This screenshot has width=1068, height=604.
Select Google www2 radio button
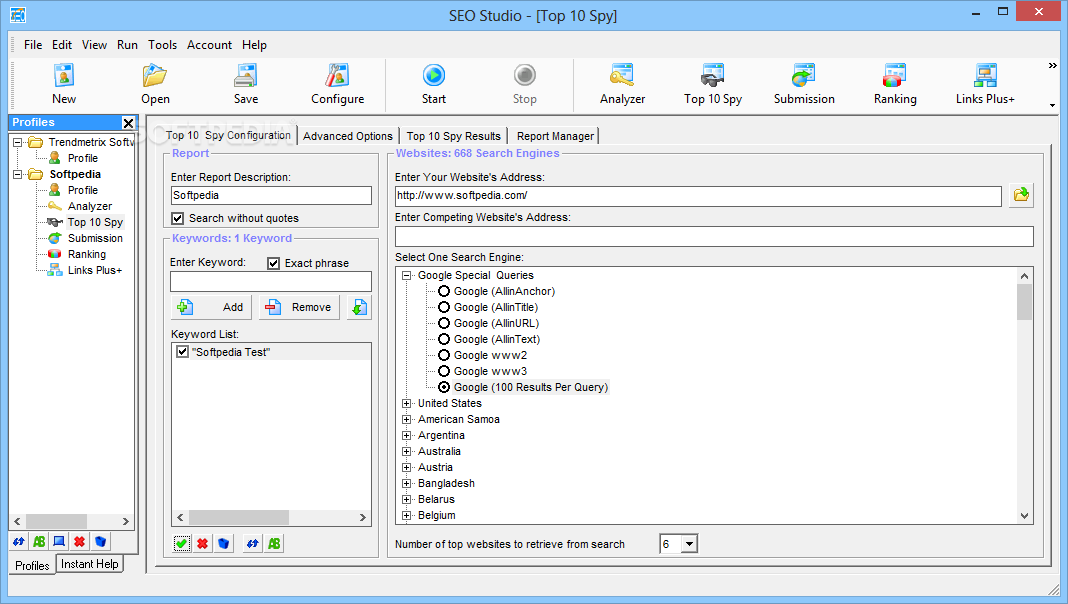coord(444,355)
